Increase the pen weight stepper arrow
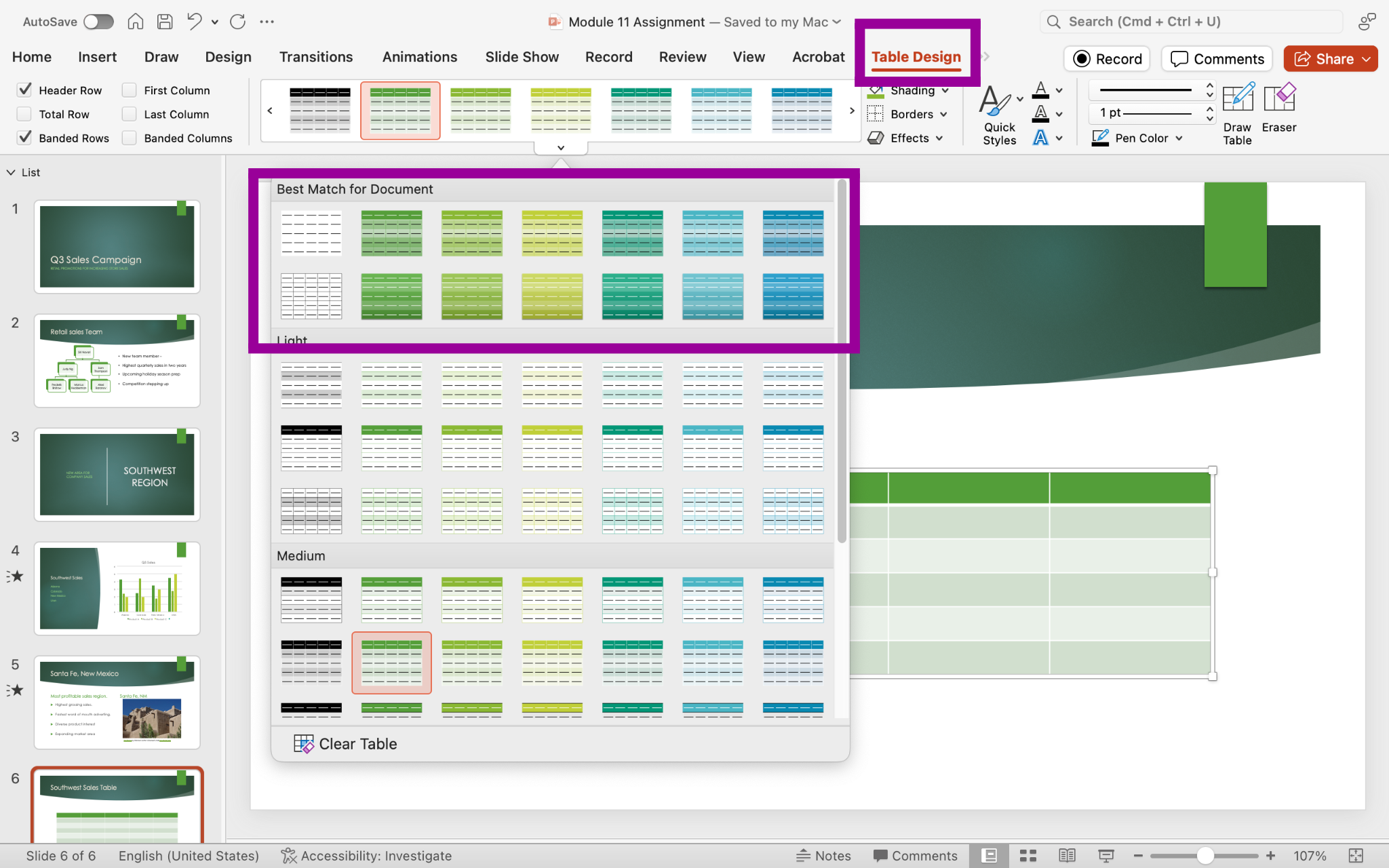The height and width of the screenshot is (868, 1389). tap(1210, 108)
